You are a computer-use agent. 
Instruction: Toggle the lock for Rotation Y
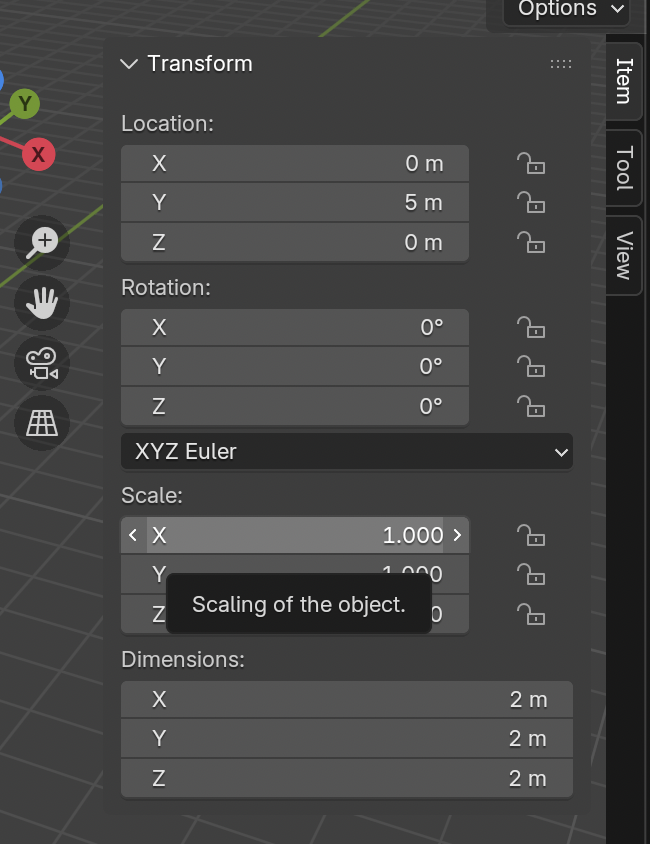click(531, 367)
